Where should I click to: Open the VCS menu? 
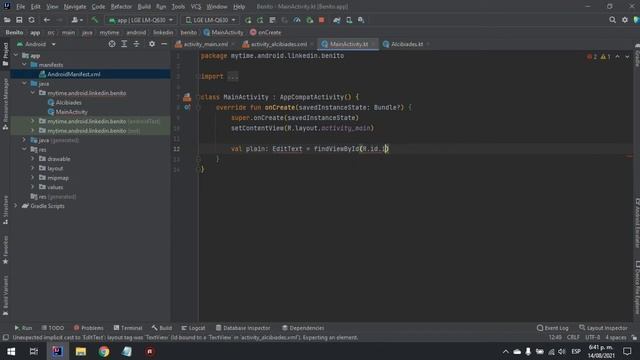point(196,7)
